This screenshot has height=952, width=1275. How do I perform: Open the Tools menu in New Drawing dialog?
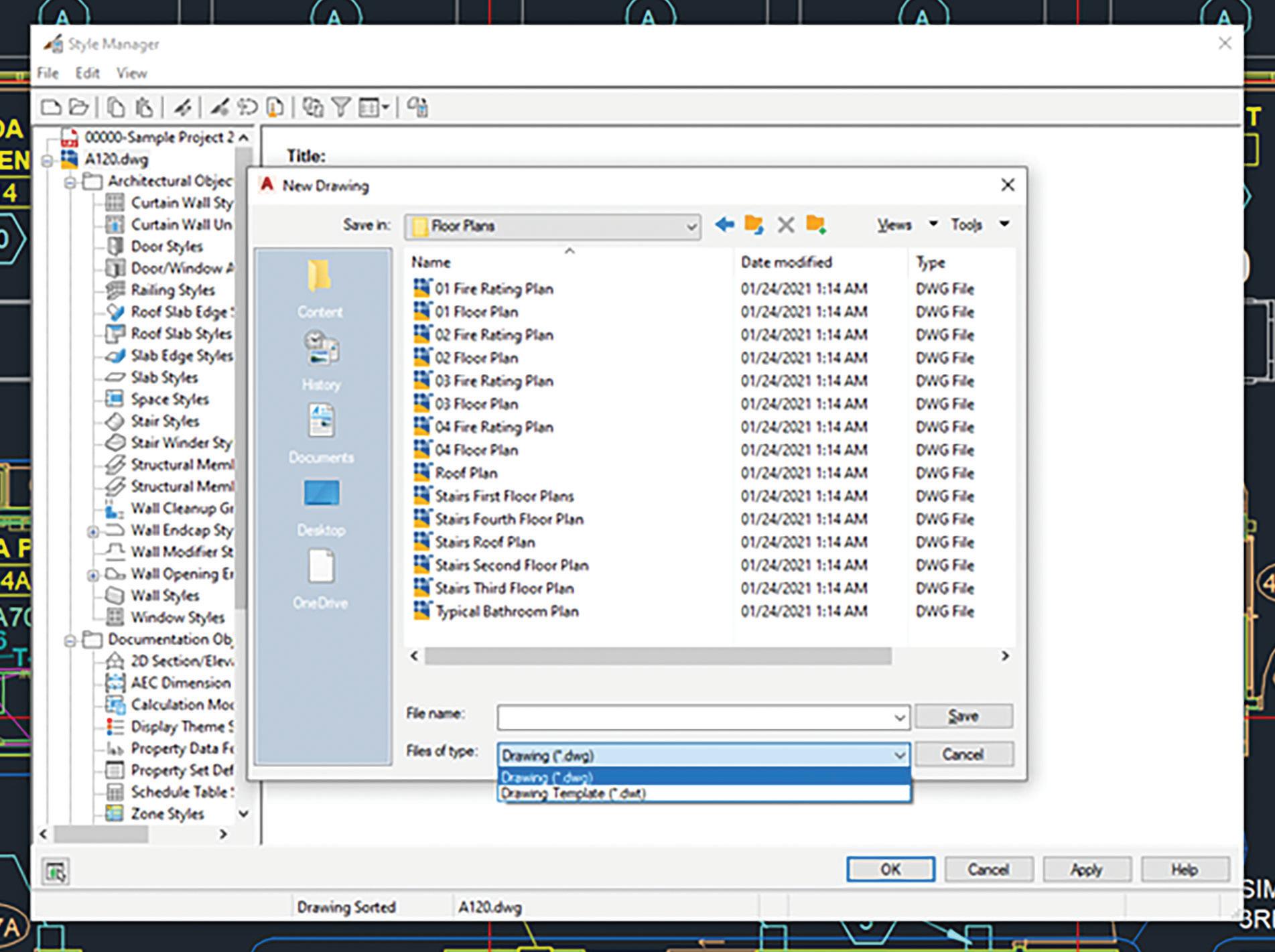point(980,224)
